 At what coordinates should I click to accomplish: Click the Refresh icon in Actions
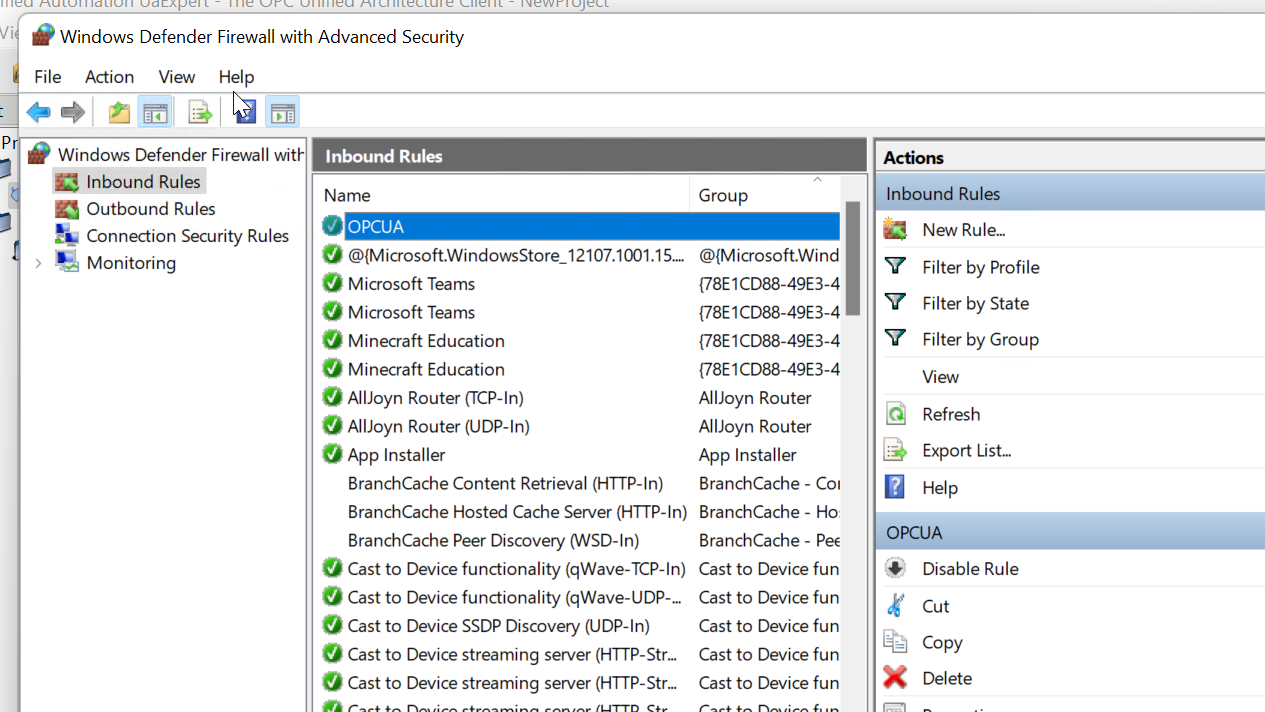pyautogui.click(x=895, y=414)
